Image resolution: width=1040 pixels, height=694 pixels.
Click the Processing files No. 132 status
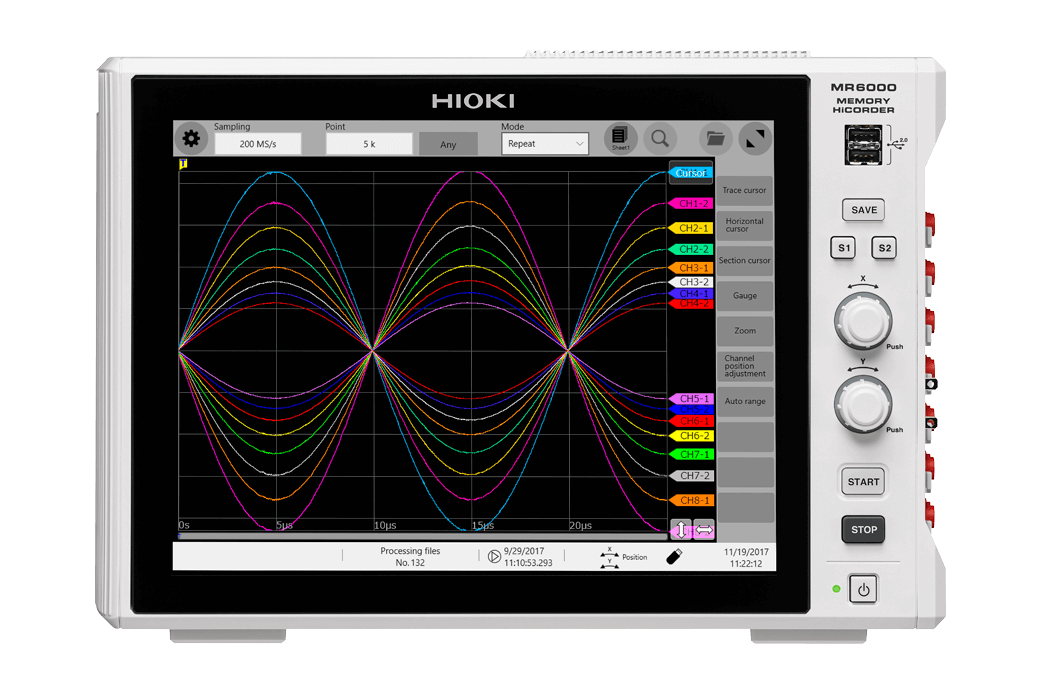[410, 557]
